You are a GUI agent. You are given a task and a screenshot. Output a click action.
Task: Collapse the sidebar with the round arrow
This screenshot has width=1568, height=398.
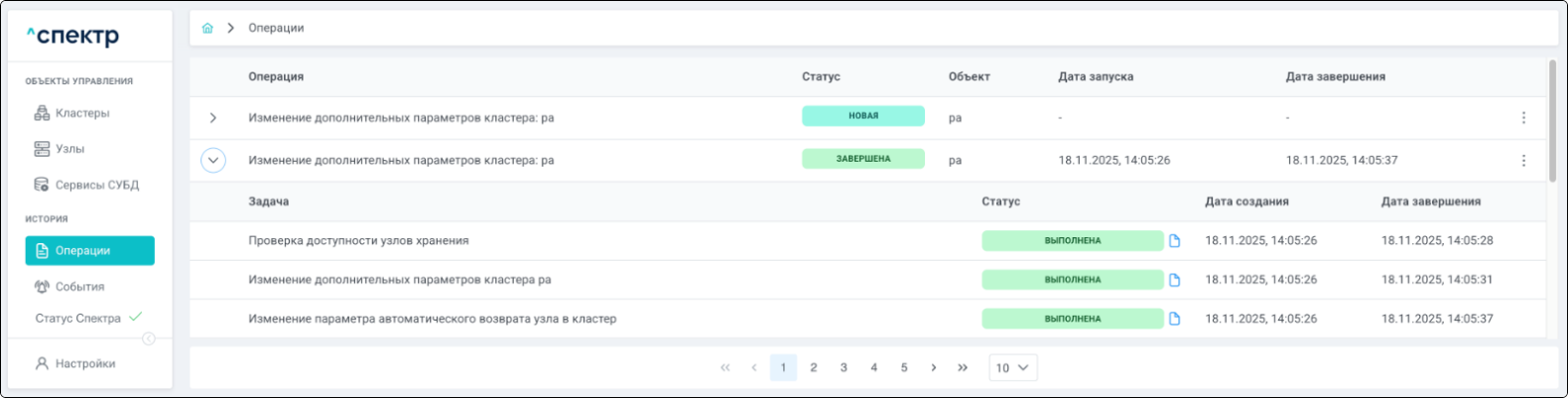click(149, 338)
